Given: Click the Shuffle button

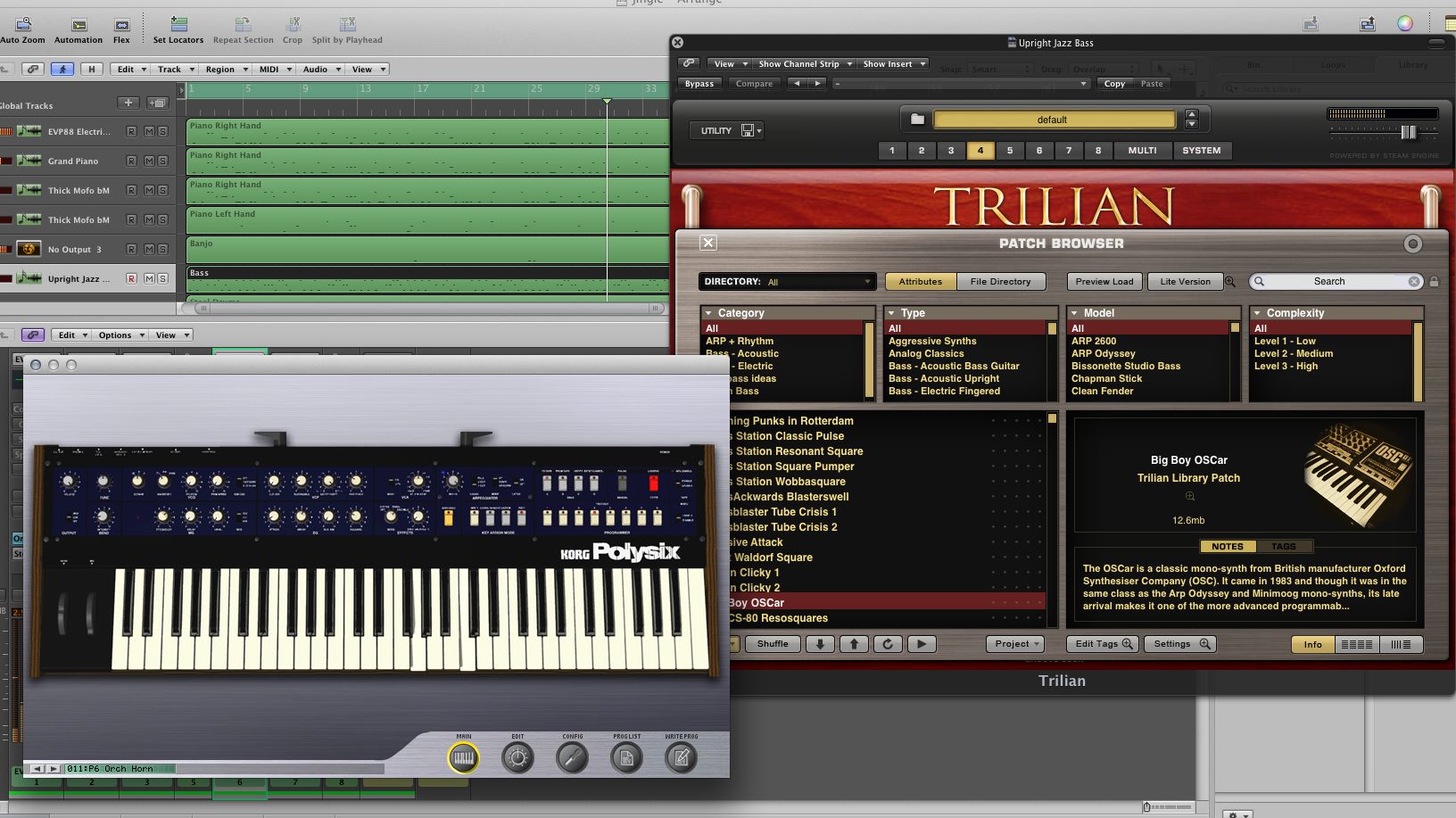Looking at the screenshot, I should [x=772, y=644].
